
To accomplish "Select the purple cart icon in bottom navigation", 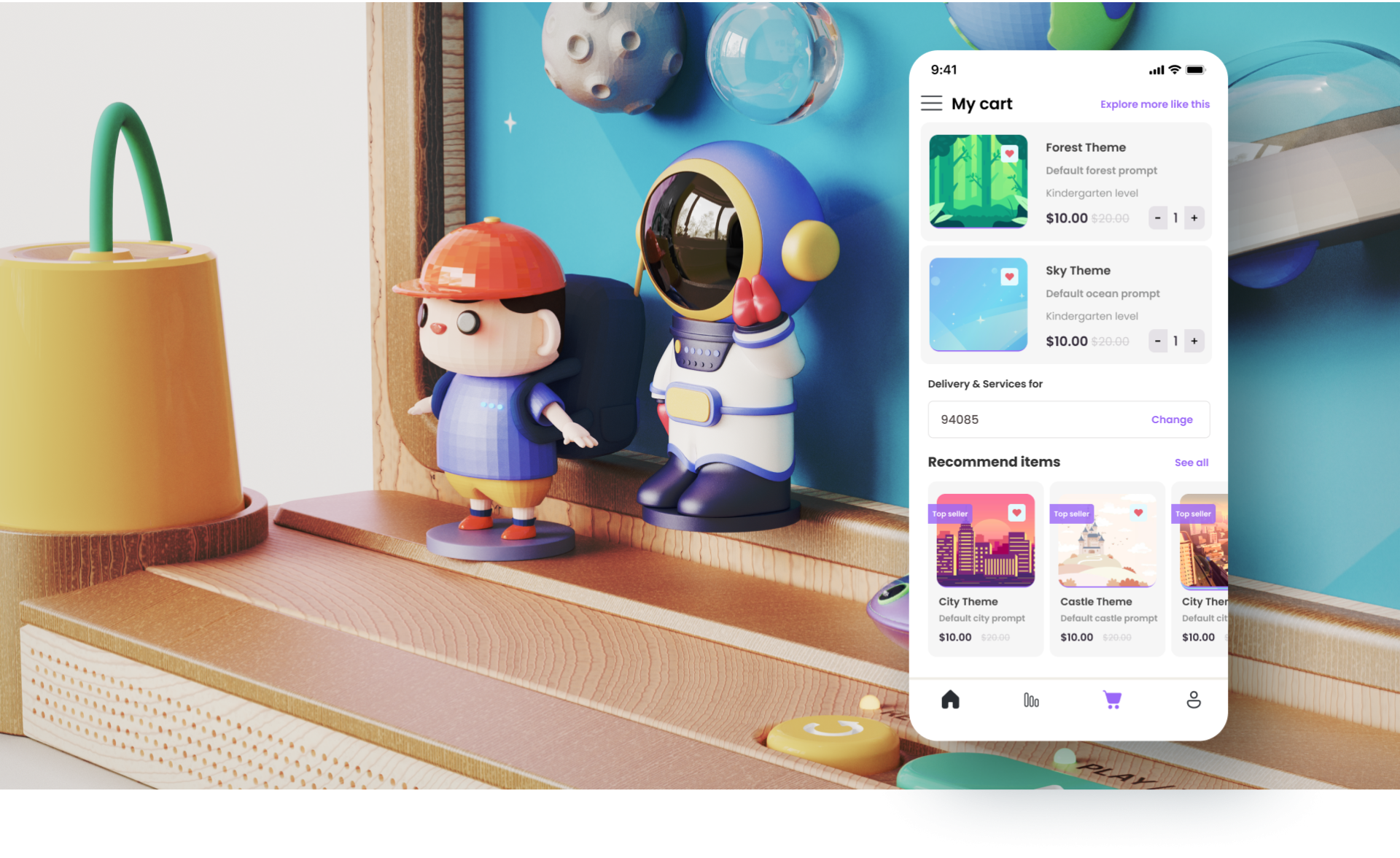I will tap(1112, 700).
